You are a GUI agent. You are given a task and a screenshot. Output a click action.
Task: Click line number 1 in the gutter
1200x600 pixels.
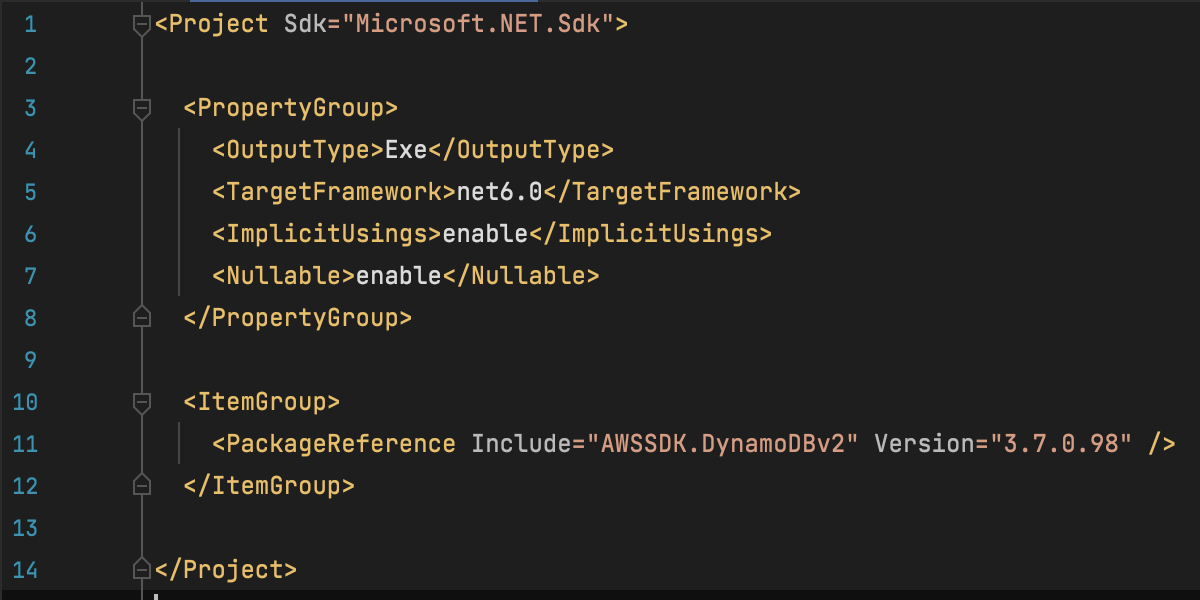click(x=30, y=24)
